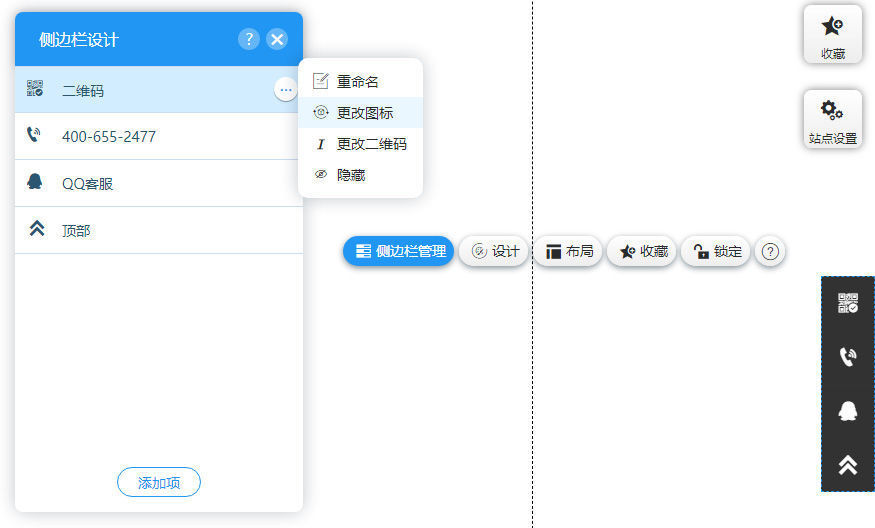Select the QQ客服 list item
The height and width of the screenshot is (528, 875).
(x=159, y=183)
